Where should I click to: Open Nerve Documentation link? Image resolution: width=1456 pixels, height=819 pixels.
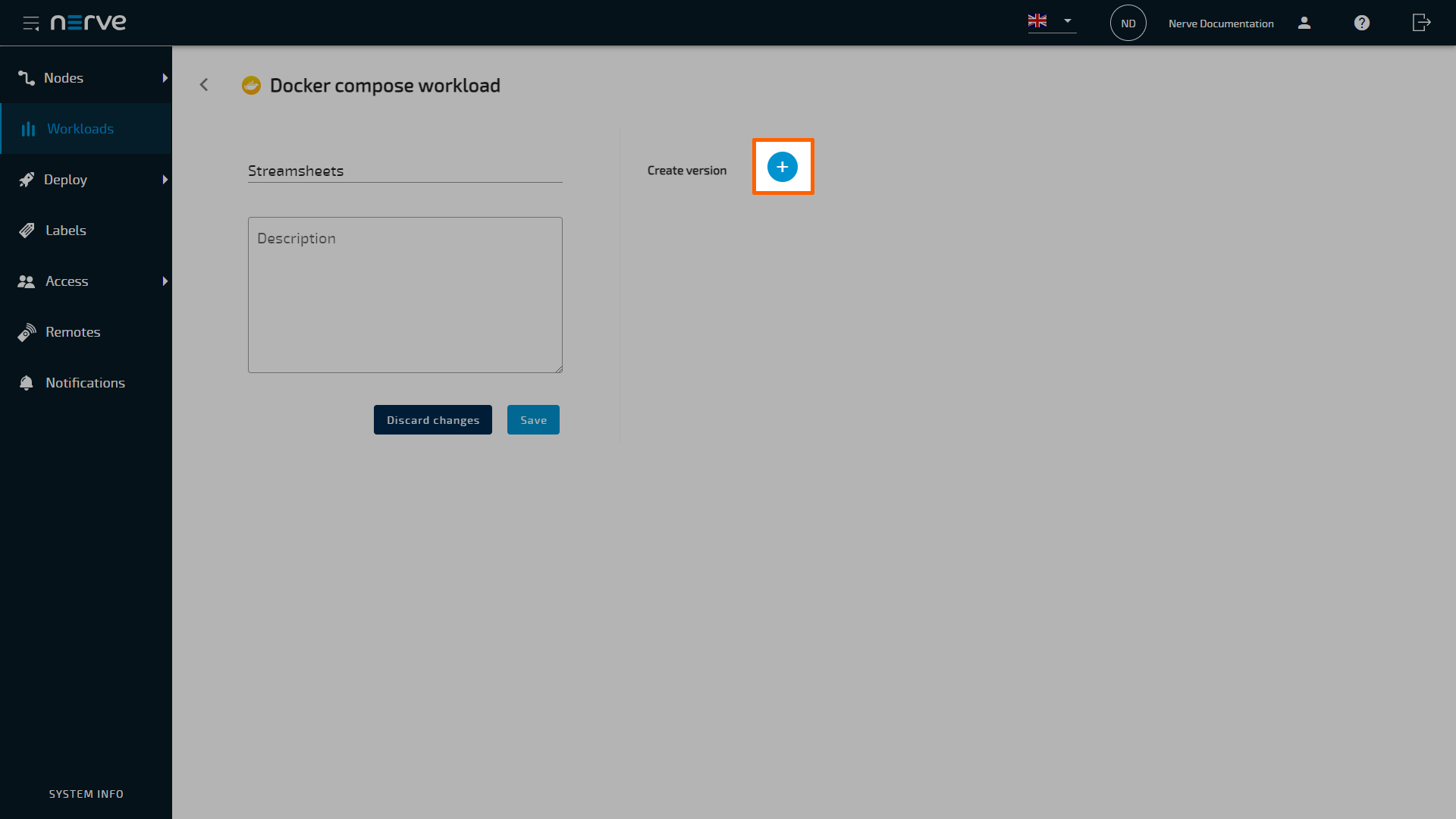point(1221,23)
